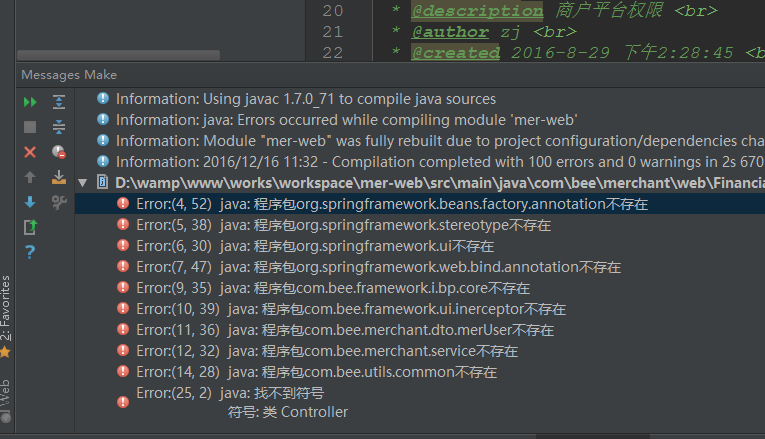
Task: Click the @description tag in editor
Action: point(477,11)
